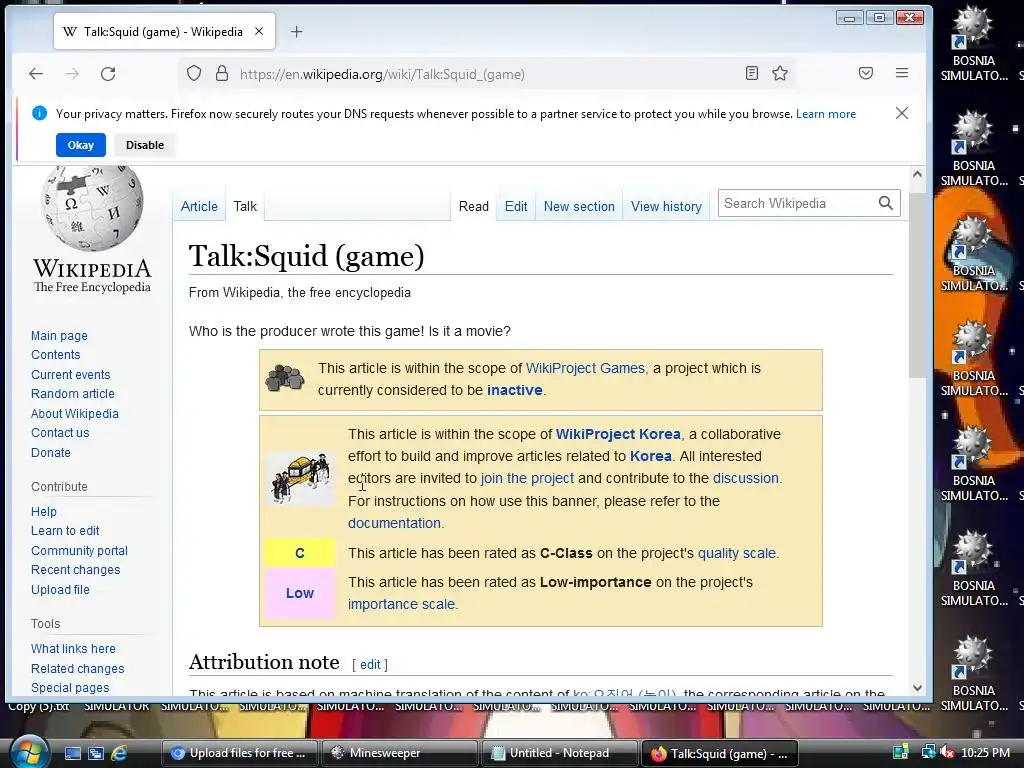
Task: Open the Firefox hamburger menu
Action: [902, 73]
